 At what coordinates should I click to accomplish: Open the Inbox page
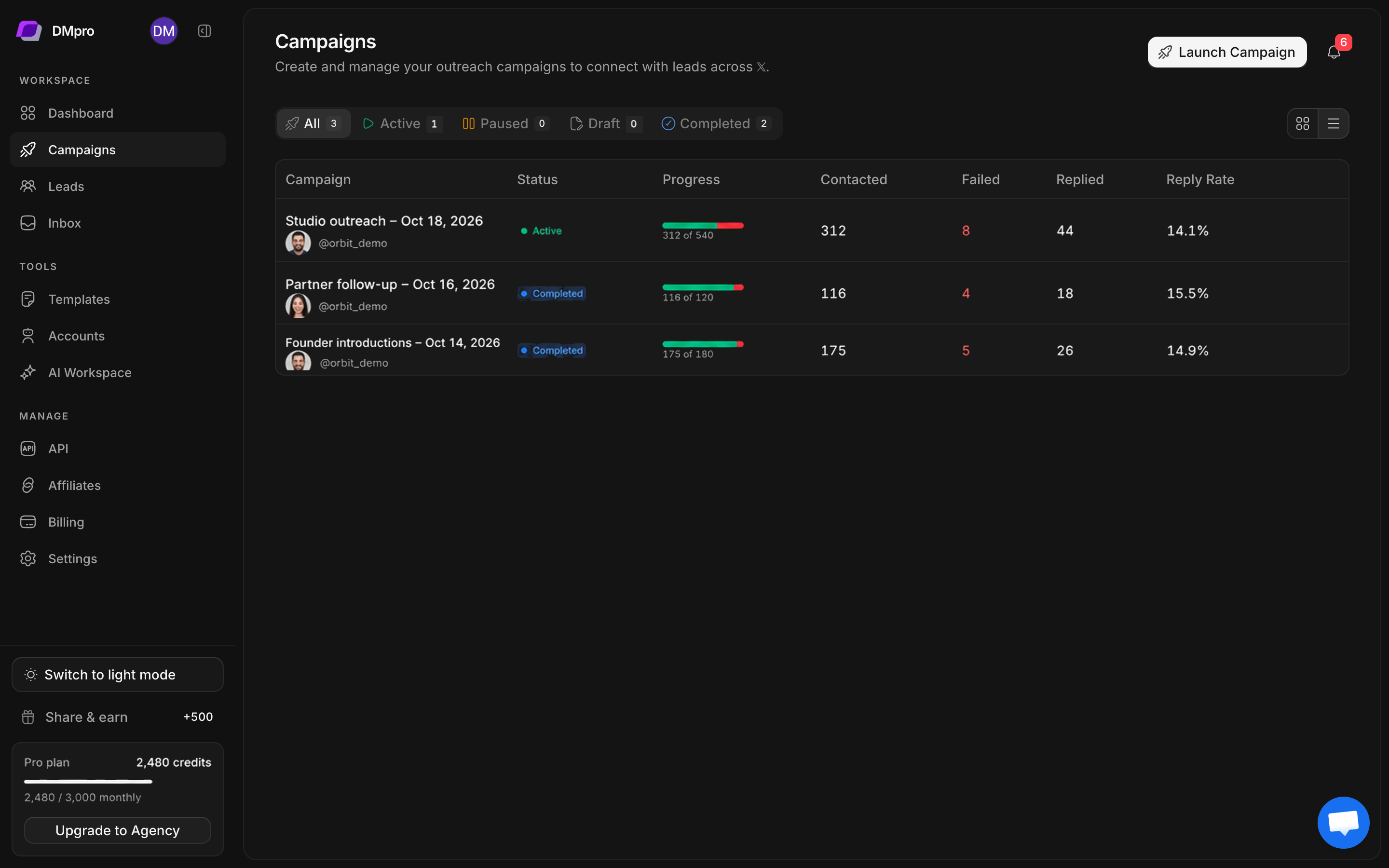(x=118, y=223)
